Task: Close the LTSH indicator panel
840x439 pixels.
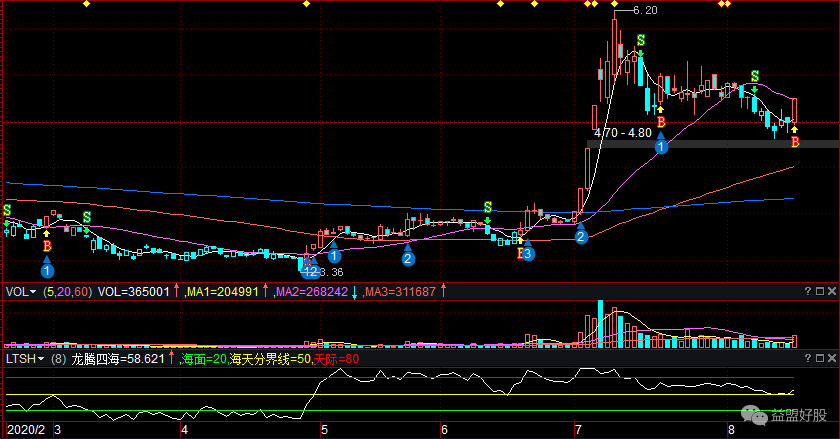Action: pos(830,358)
